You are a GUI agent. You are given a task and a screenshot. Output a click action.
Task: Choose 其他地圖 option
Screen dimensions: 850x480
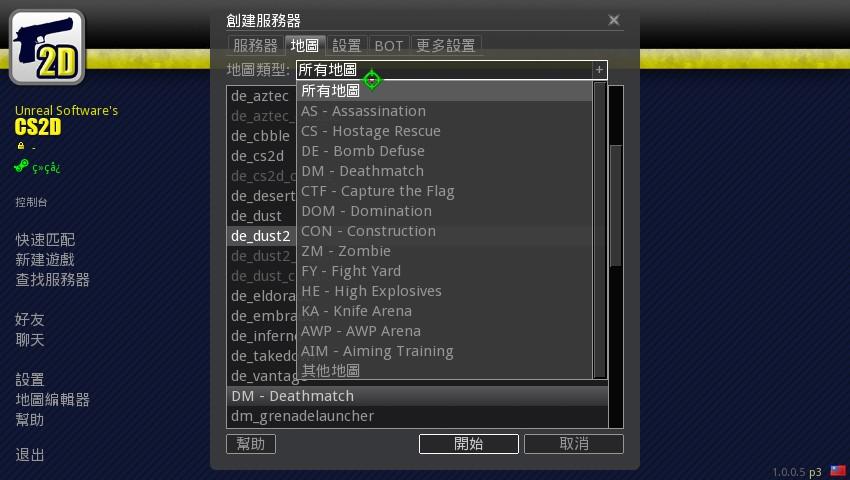point(445,371)
